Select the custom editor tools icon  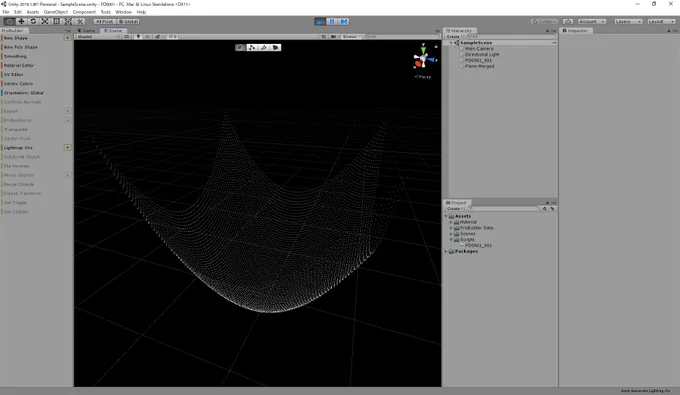click(80, 21)
